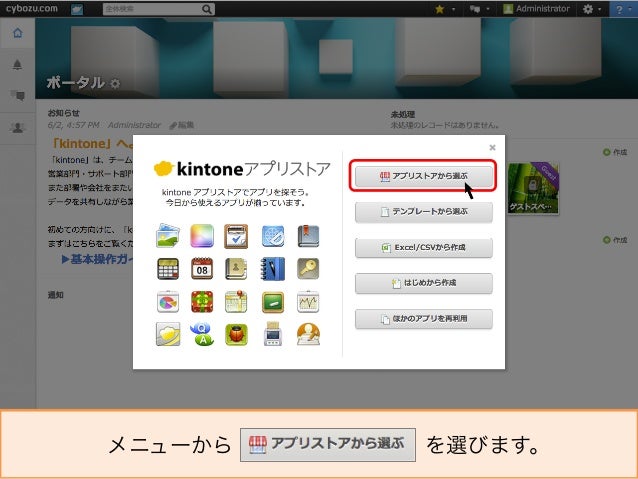The height and width of the screenshot is (479, 638).
Task: Click the blue globe app icon
Action: click(273, 236)
